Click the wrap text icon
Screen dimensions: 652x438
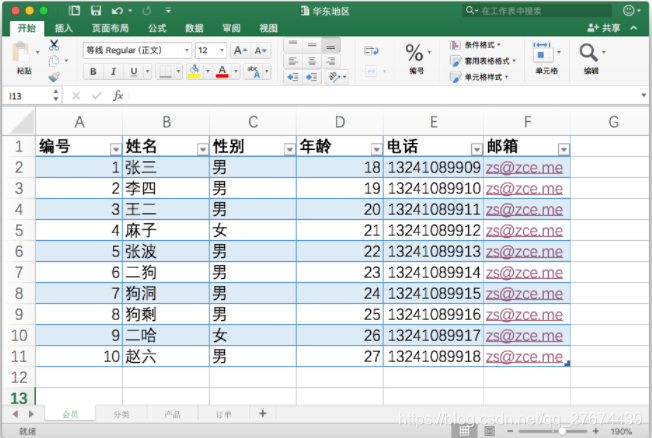coord(371,51)
